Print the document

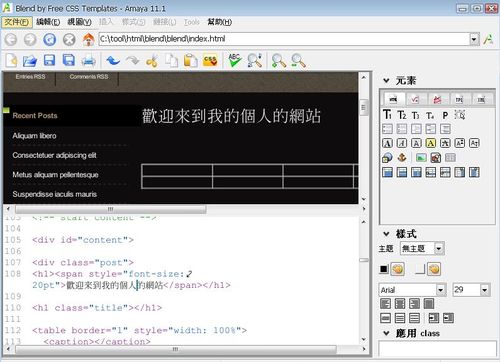(88, 61)
